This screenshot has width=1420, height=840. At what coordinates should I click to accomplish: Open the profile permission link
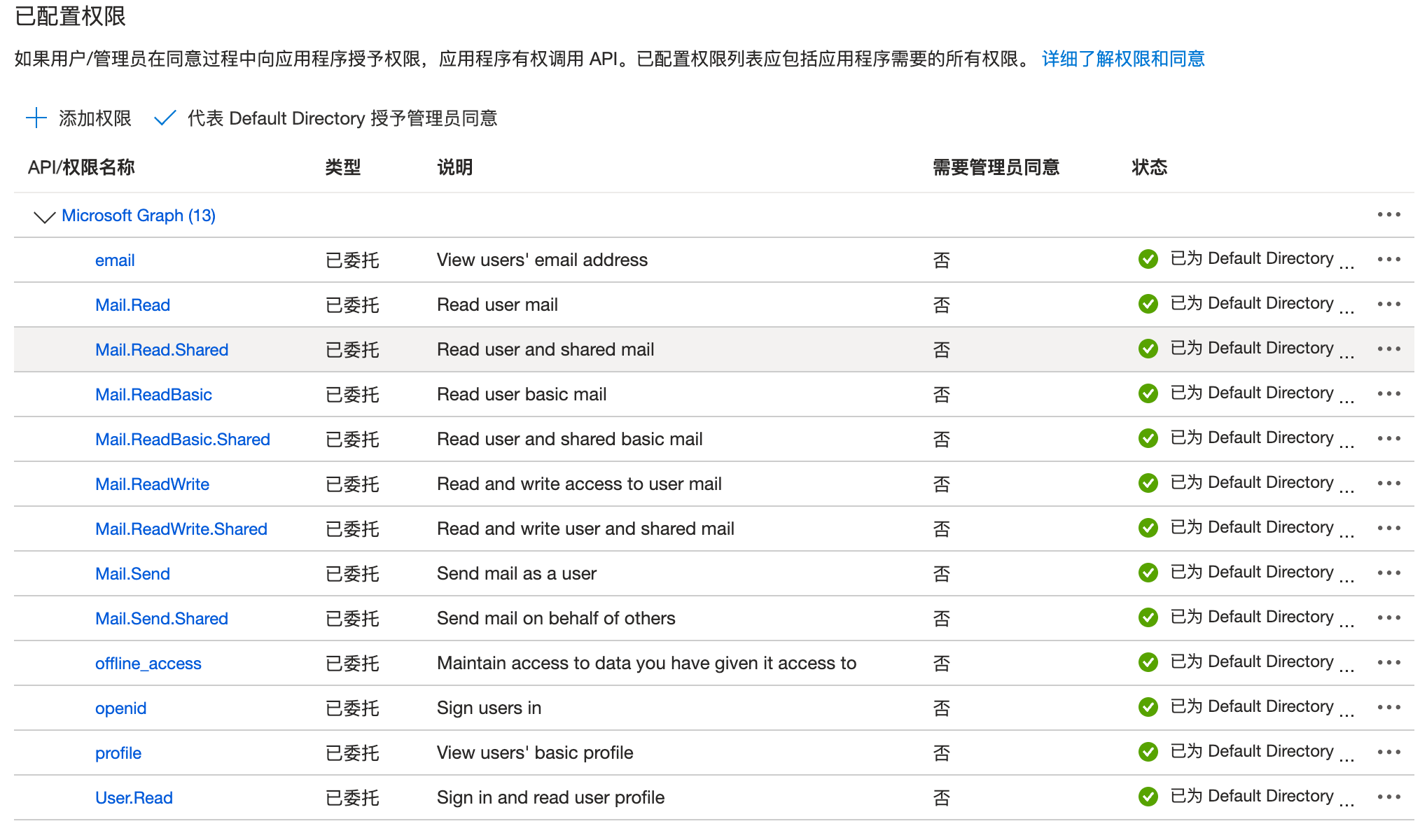tap(118, 753)
